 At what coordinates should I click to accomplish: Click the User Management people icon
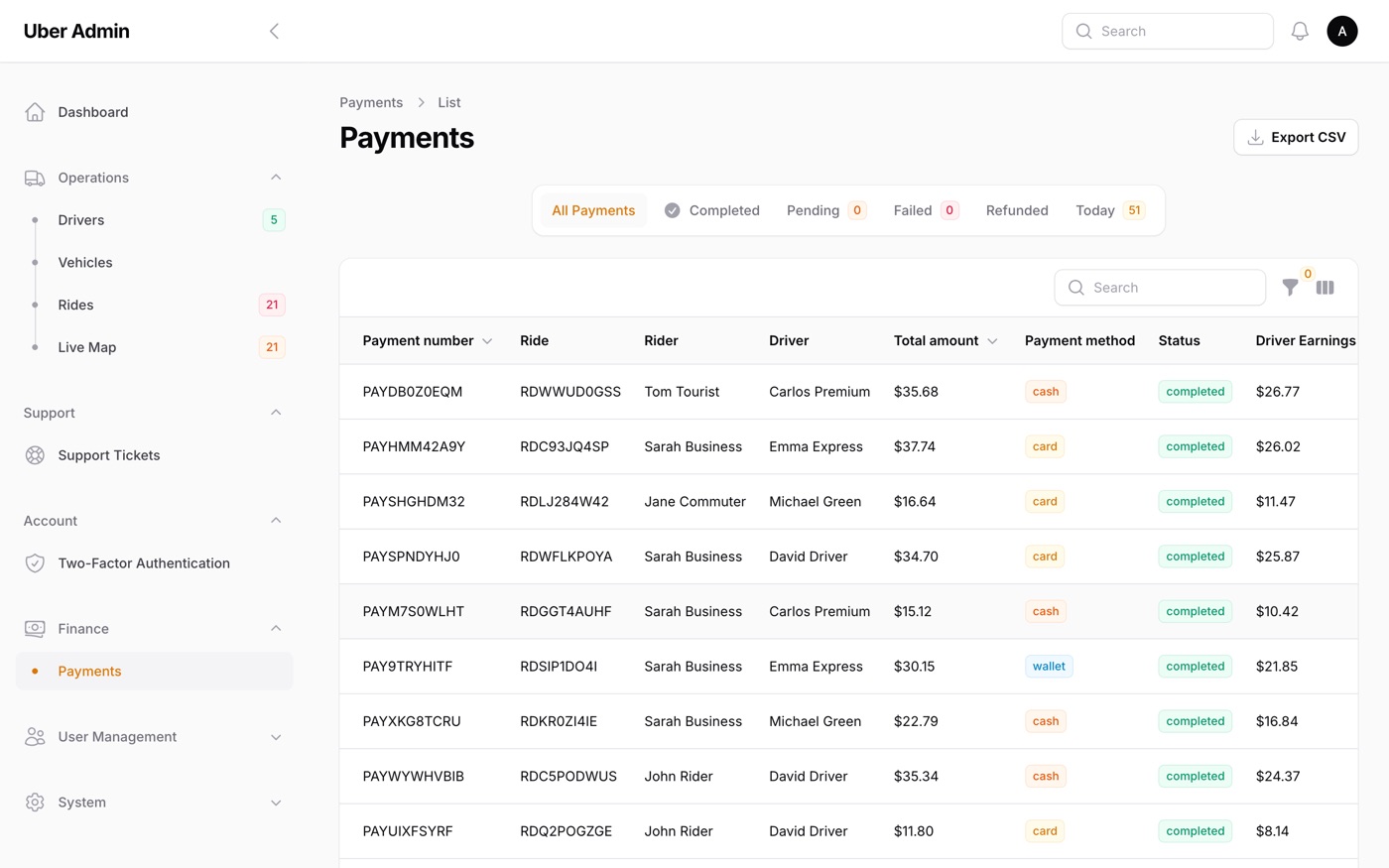(35, 737)
